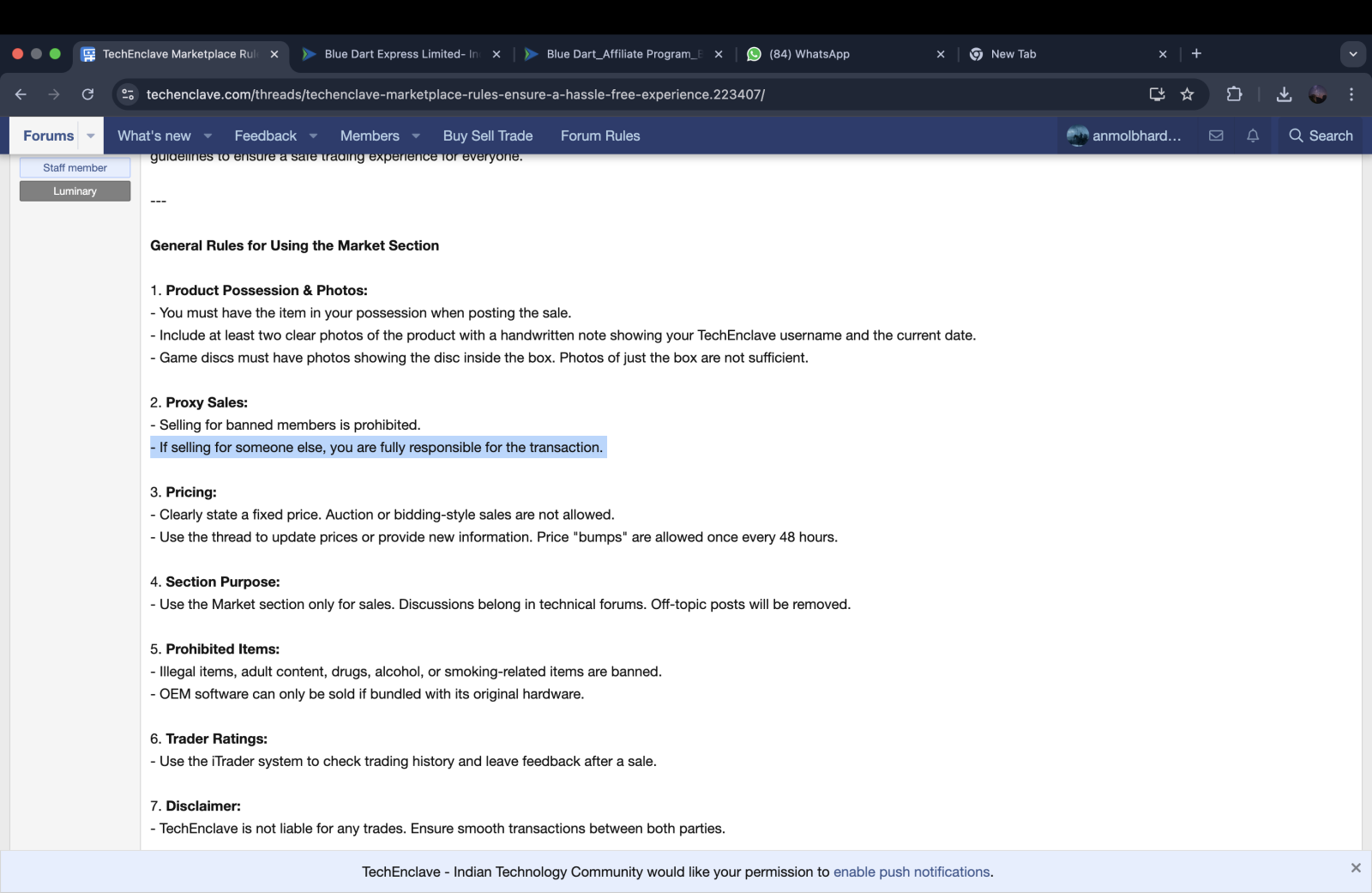Expand the Forums dropdown arrow
Image resolution: width=1372 pixels, height=893 pixels.
[x=91, y=136]
